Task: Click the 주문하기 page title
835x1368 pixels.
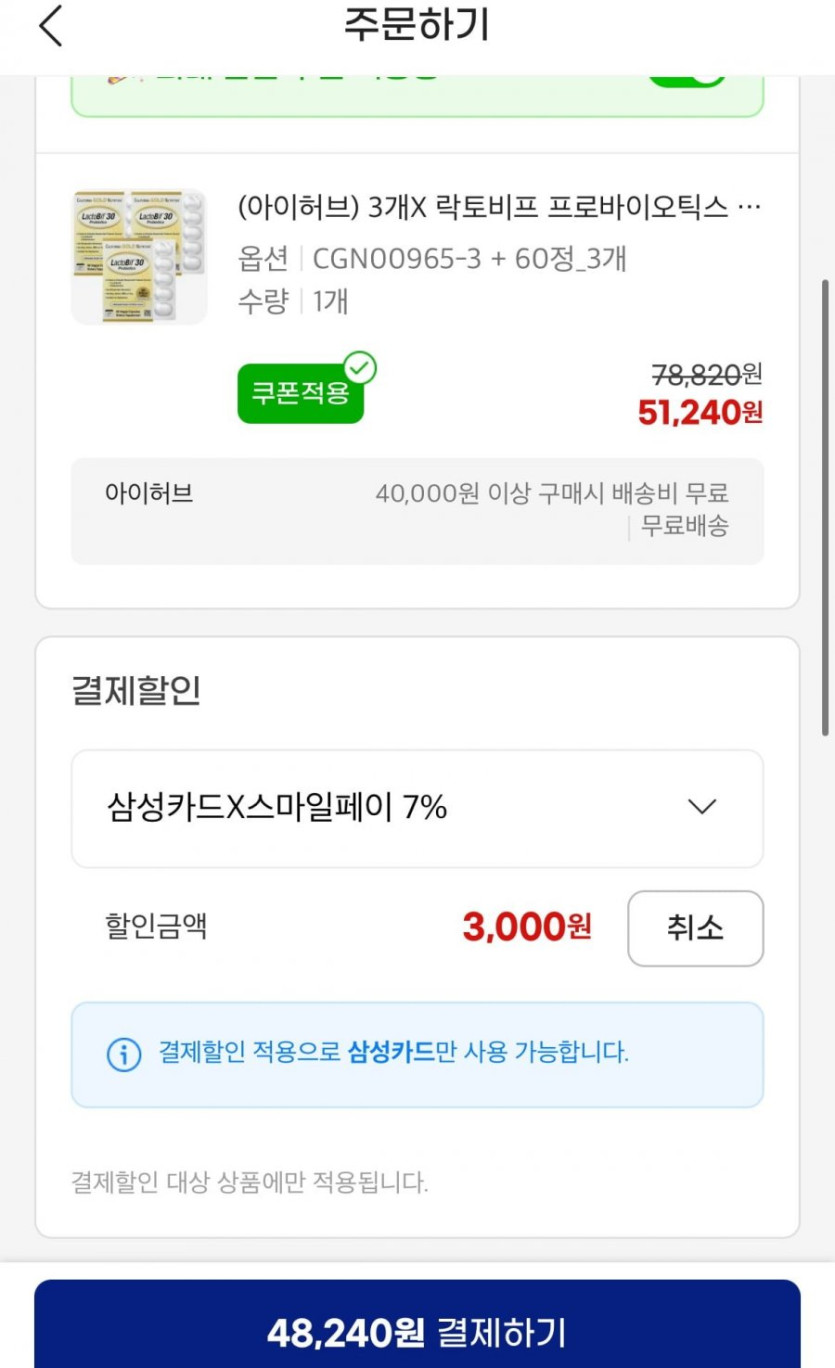Action: click(417, 26)
